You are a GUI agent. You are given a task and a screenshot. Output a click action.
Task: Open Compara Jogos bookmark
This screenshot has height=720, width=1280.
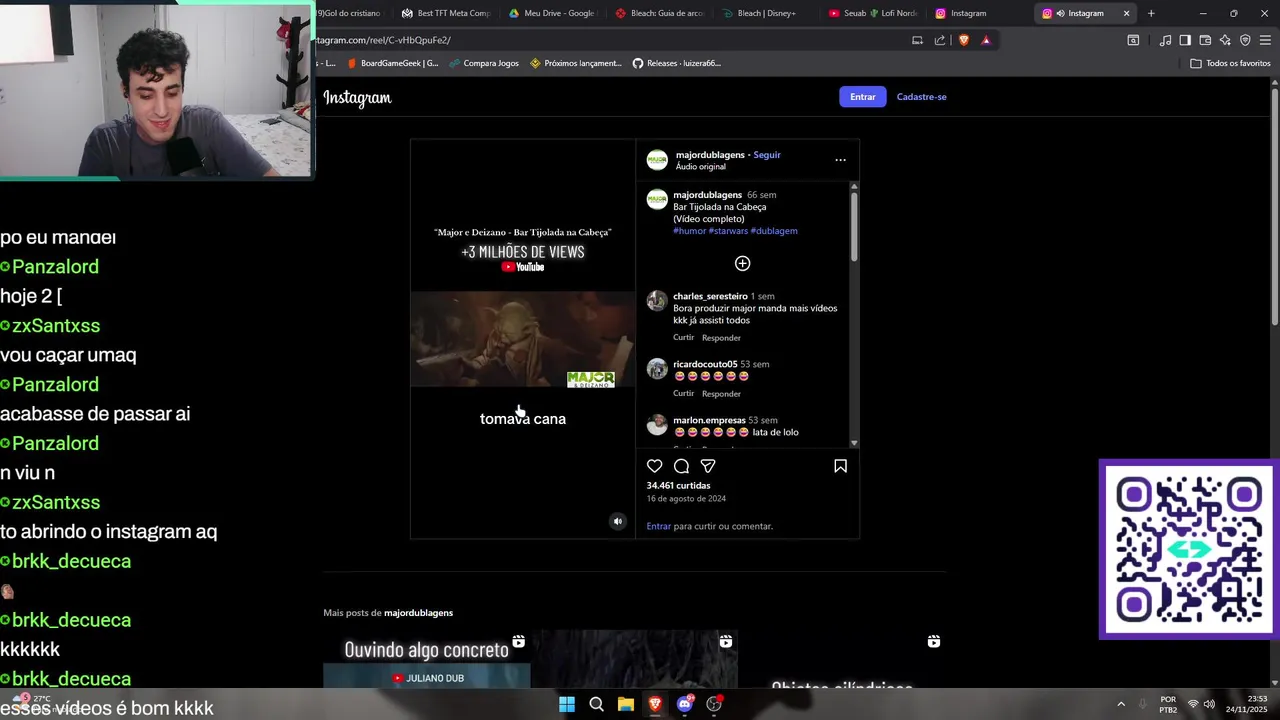(x=483, y=63)
